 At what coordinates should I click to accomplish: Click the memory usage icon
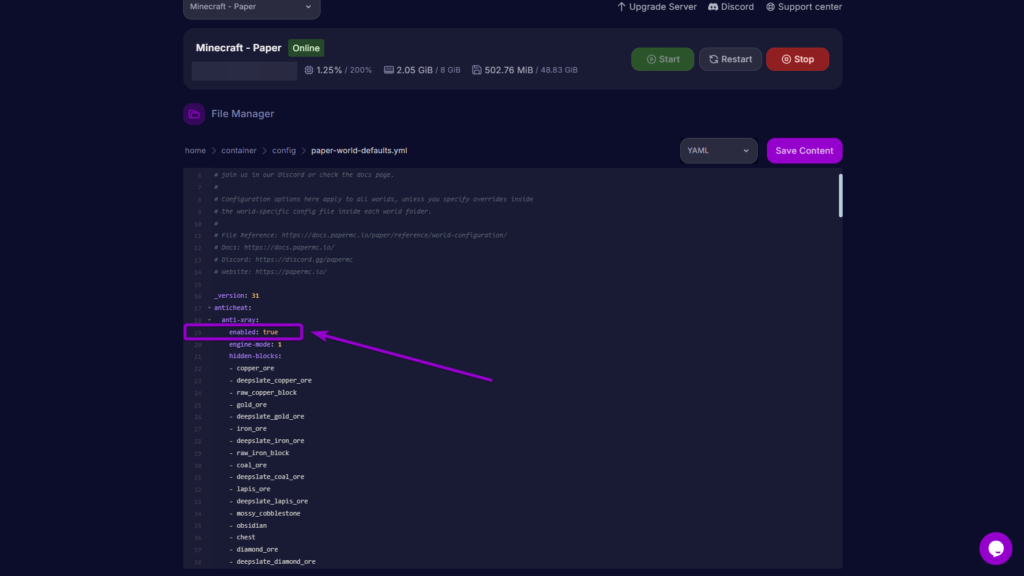click(x=388, y=71)
